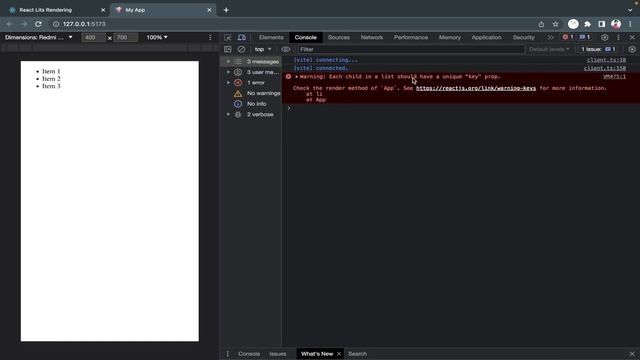Switch to the Elements tab
The width and height of the screenshot is (640, 360).
[271, 38]
